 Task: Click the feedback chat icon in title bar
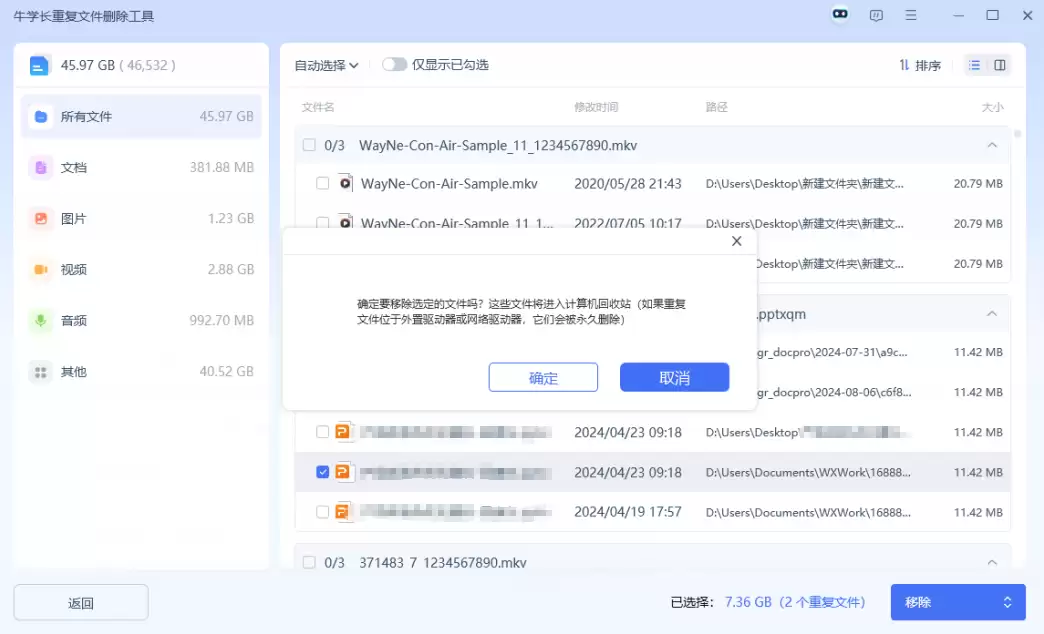(x=876, y=15)
